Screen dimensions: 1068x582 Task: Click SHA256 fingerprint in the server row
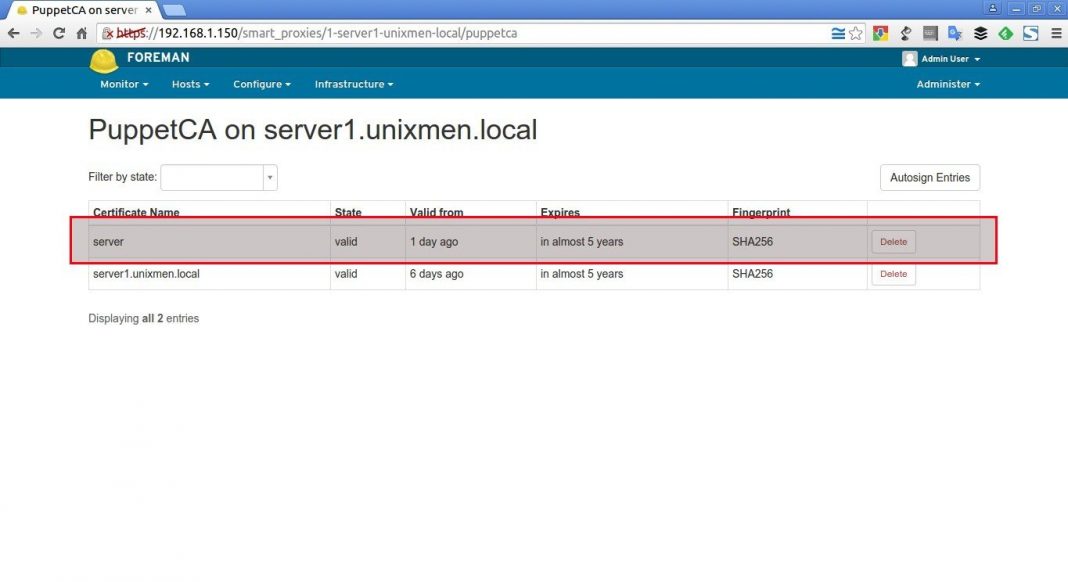click(x=752, y=241)
